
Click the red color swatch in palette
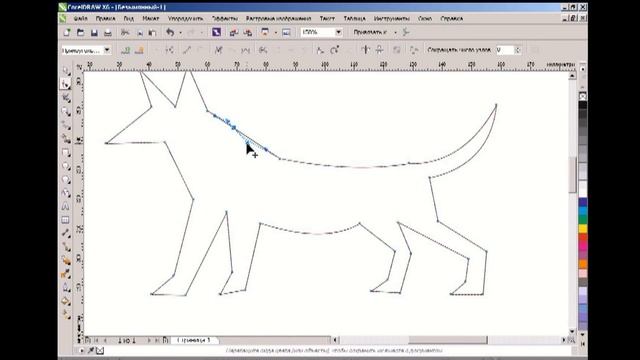pyautogui.click(x=583, y=238)
